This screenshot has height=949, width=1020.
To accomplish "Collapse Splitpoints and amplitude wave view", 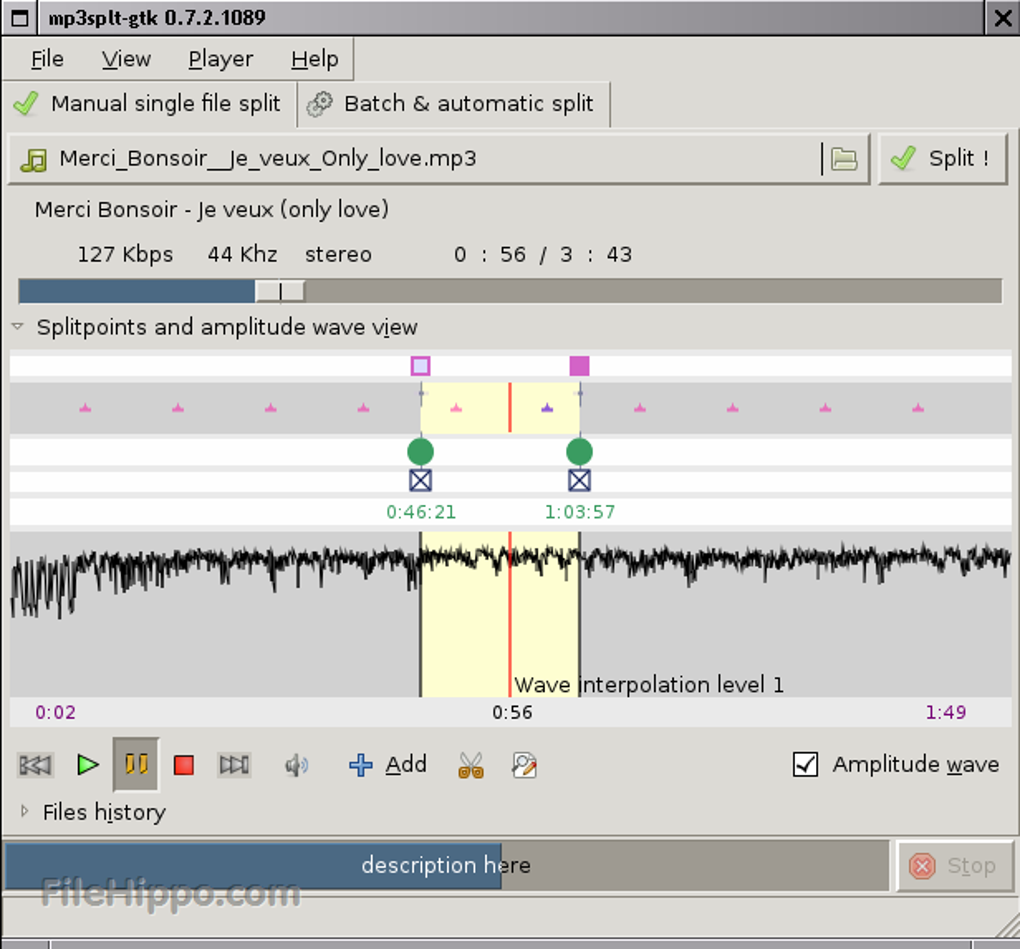I will 18,327.
